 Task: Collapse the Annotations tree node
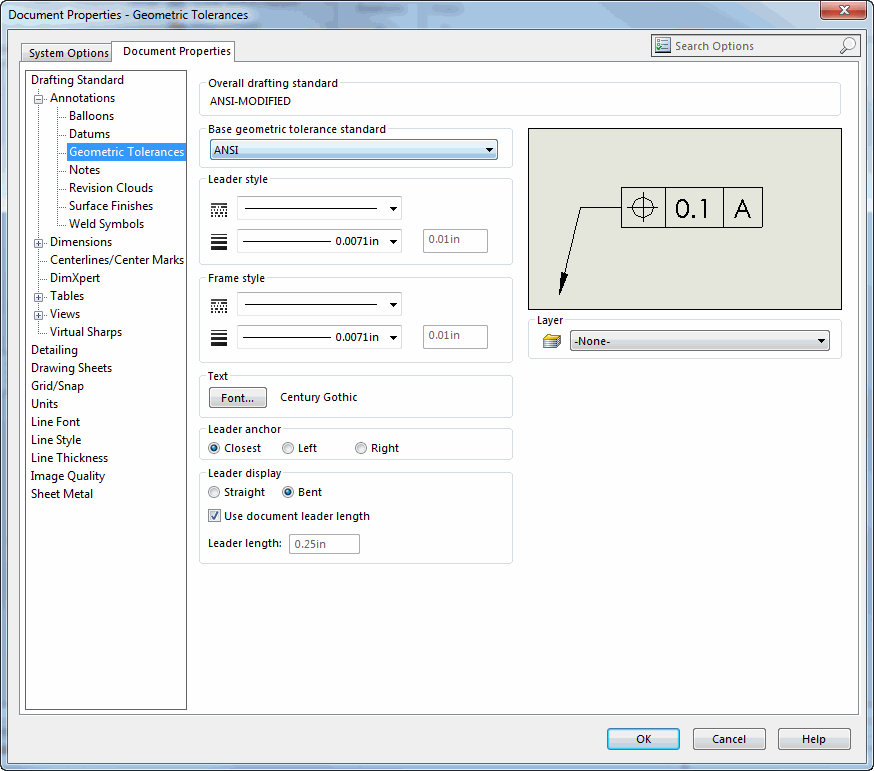pyautogui.click(x=38, y=99)
